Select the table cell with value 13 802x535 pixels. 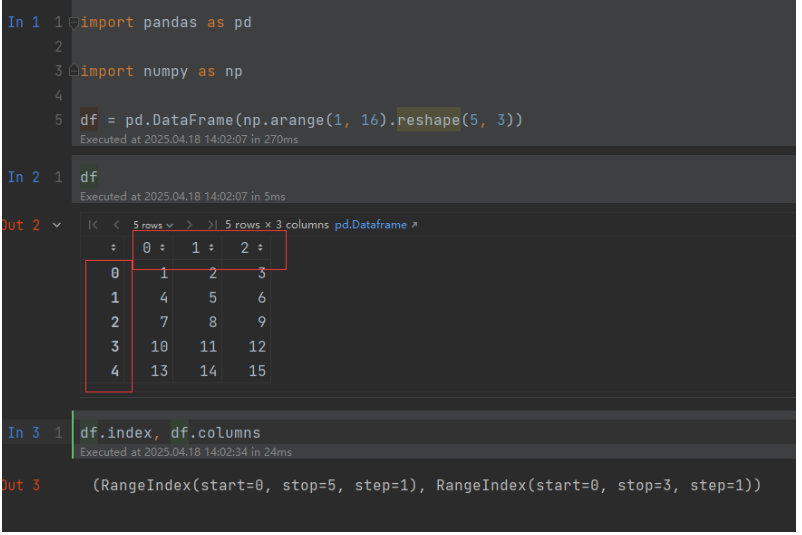click(159, 371)
